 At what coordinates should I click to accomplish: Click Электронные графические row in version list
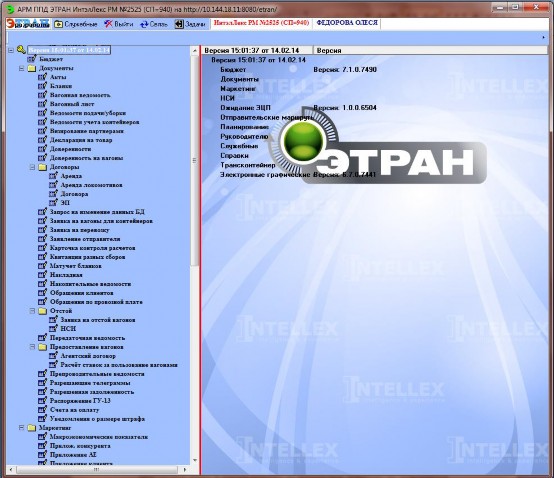265,175
